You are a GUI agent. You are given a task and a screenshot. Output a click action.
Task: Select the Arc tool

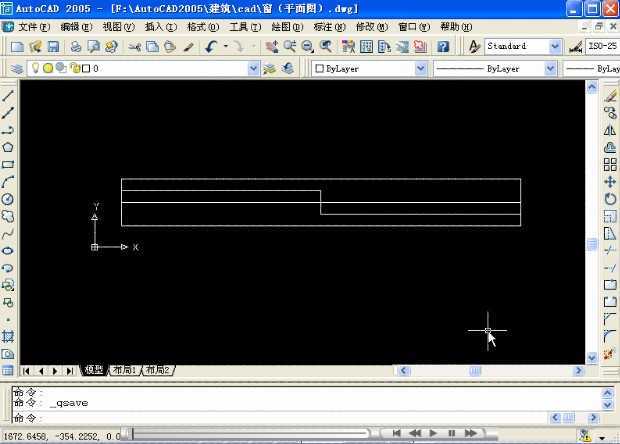coord(8,182)
